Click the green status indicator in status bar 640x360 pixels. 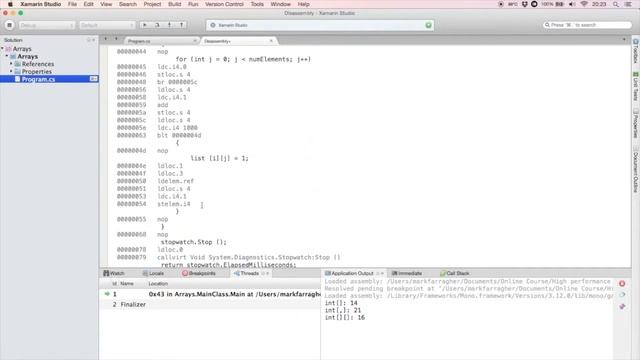428,25
